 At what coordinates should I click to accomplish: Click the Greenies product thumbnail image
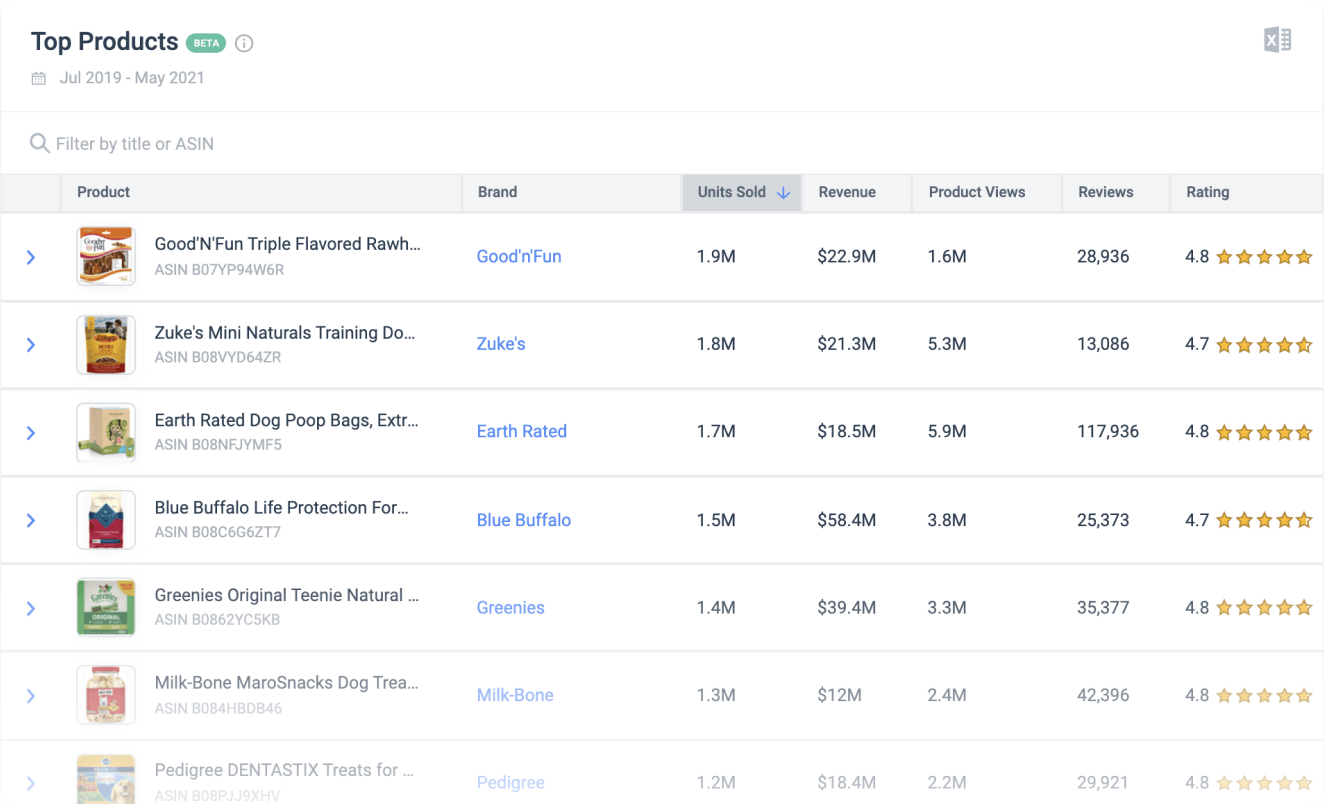pos(106,607)
